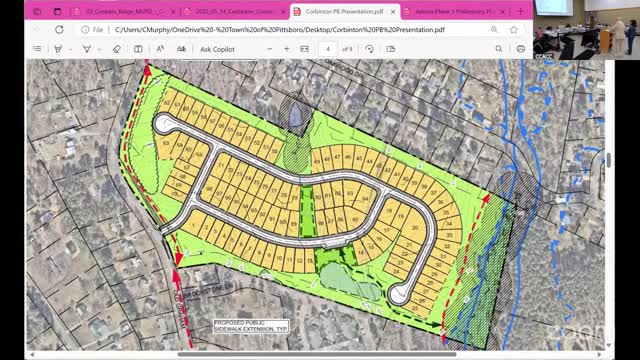Open the translate PDF option
The height and width of the screenshot is (360, 640).
pyautogui.click(x=181, y=49)
